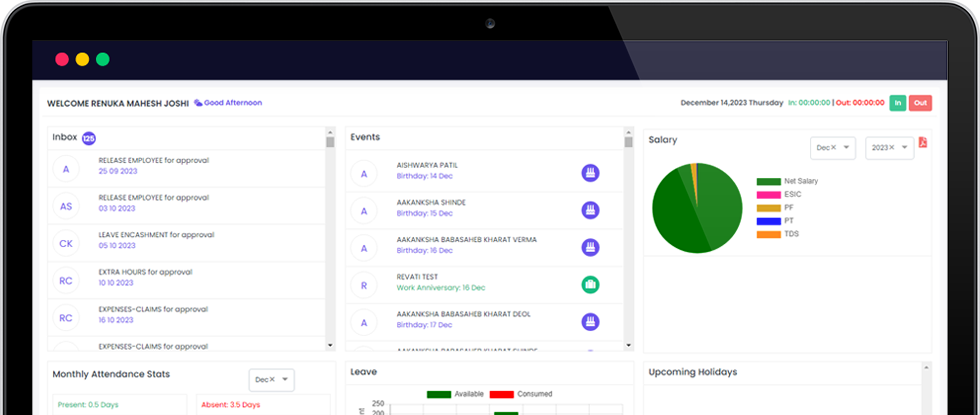Open the Salary month dropdown showing Dec
The width and height of the screenshot is (980, 415).
pos(846,147)
